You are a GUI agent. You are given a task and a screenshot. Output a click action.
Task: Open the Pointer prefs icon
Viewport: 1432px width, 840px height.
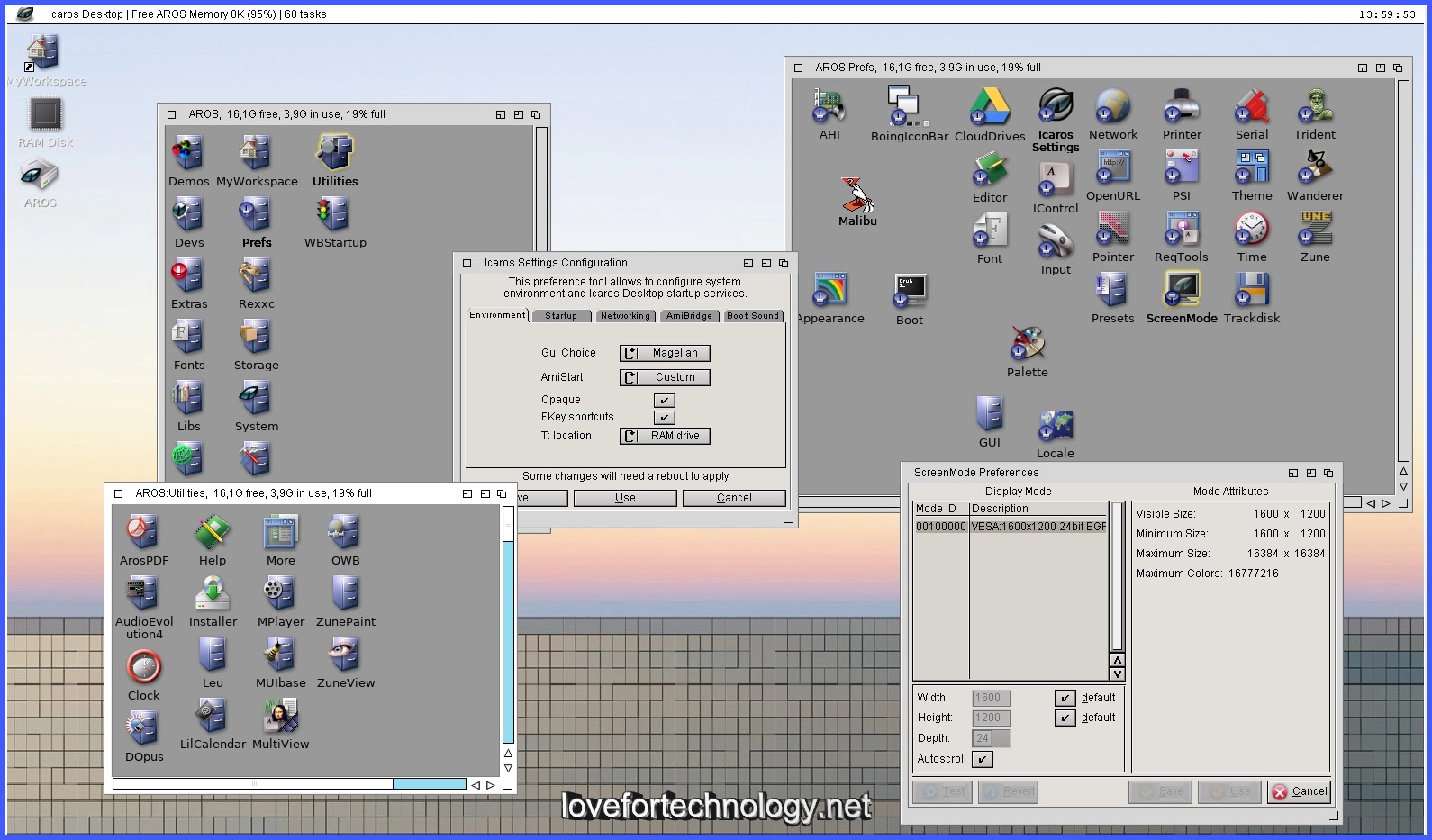pos(1112,230)
